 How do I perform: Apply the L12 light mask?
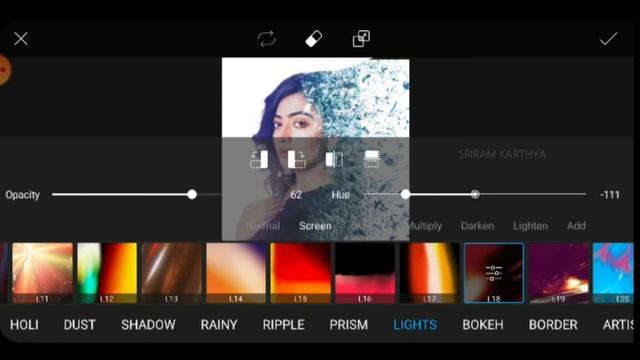click(x=107, y=273)
